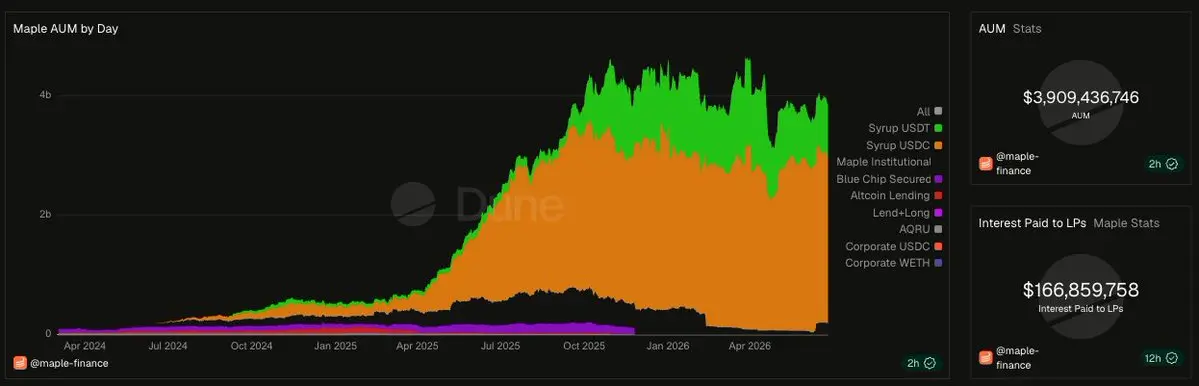Click the 0 y-axis label
The image size is (1199, 386).
pos(48,334)
